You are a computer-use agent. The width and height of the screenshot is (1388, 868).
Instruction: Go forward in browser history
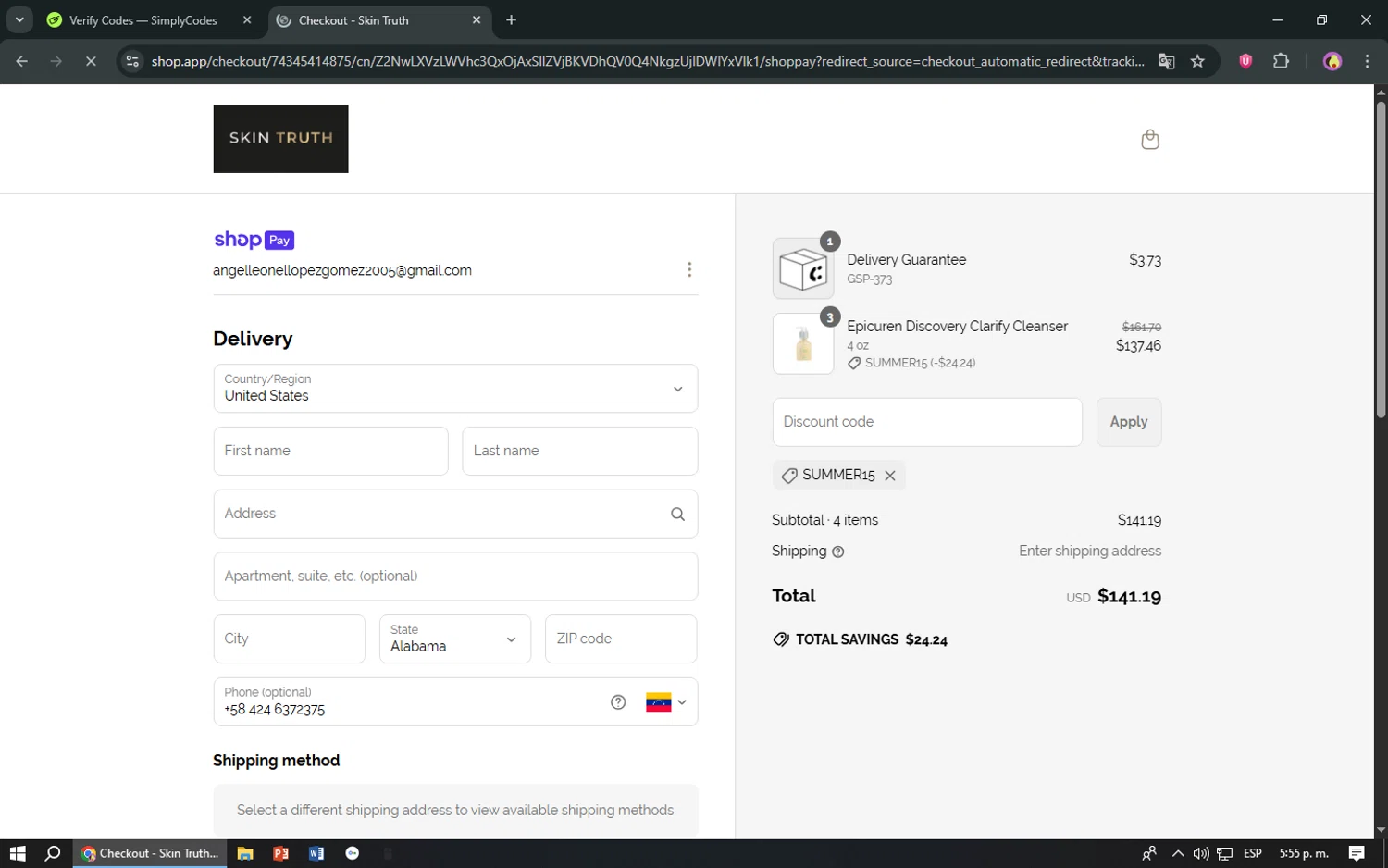(x=56, y=61)
